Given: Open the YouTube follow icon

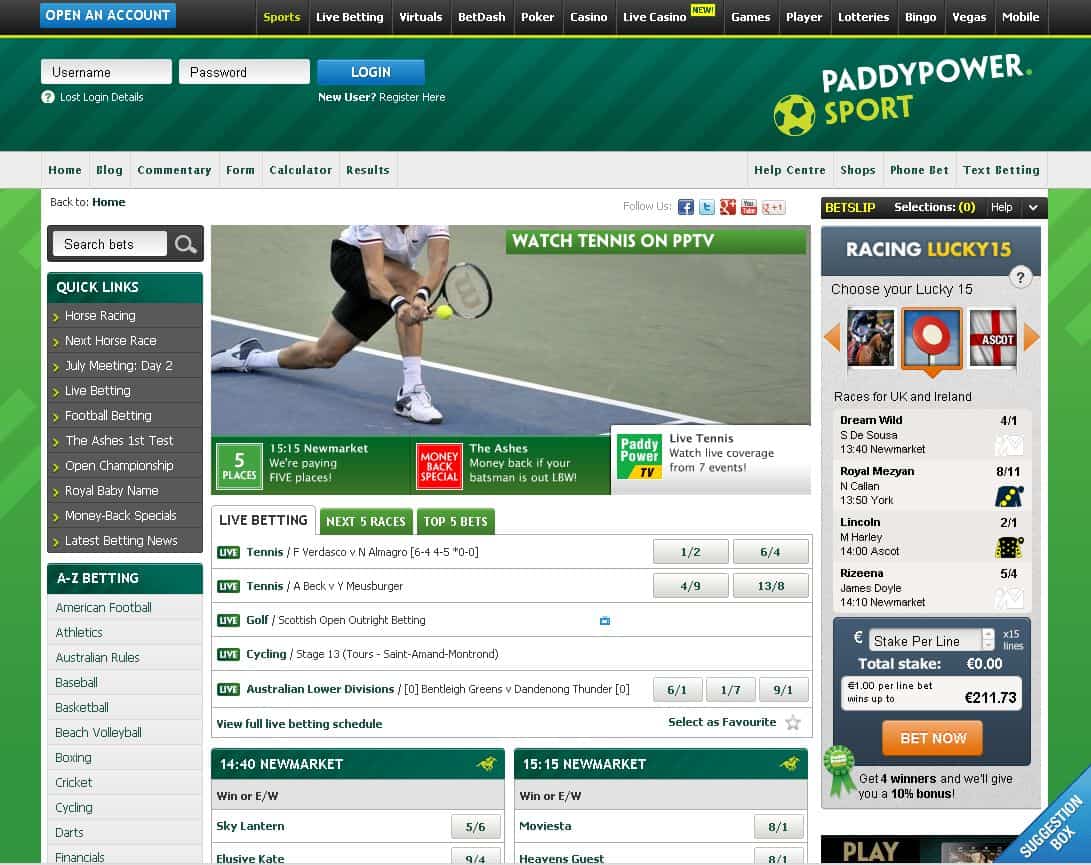Looking at the screenshot, I should point(749,207).
